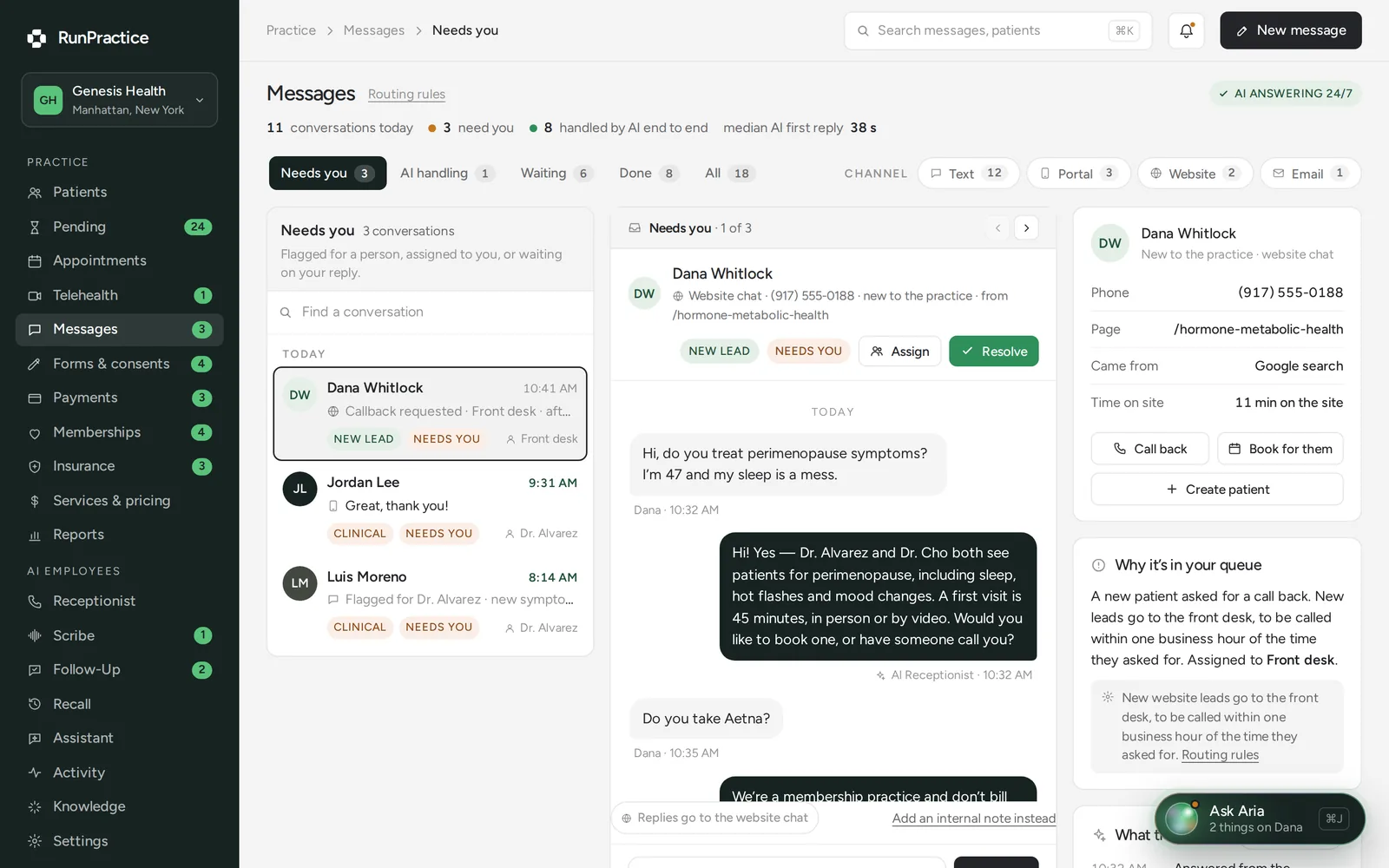The width and height of the screenshot is (1389, 868).
Task: Open the Luis Moreno conversation
Action: coord(431,602)
